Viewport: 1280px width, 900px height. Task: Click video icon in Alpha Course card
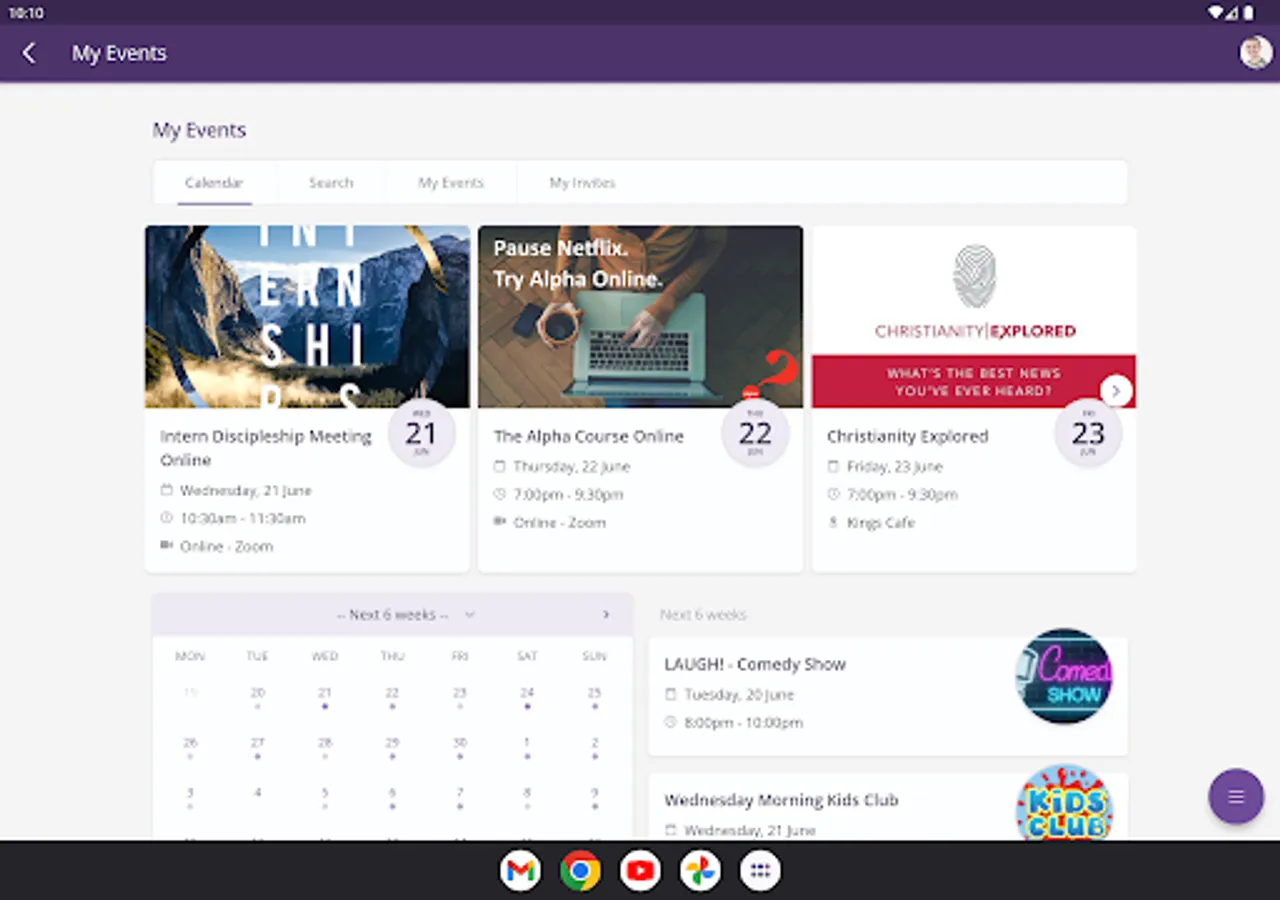tap(500, 522)
